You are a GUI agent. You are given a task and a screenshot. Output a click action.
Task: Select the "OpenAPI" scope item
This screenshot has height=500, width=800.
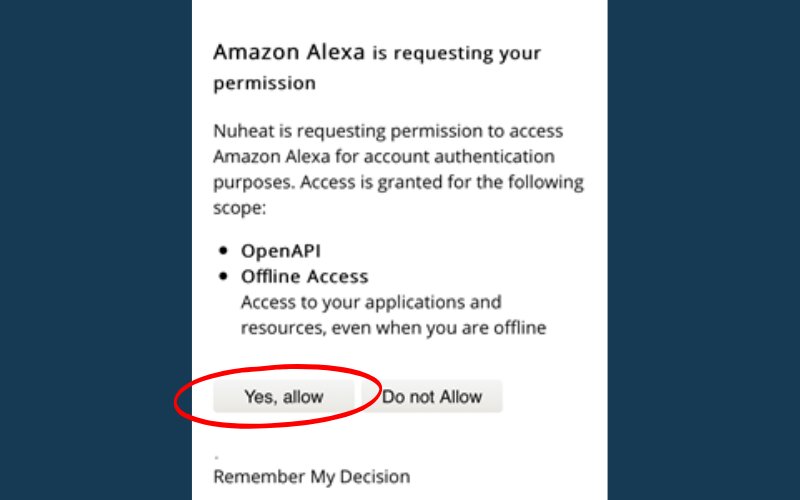[x=282, y=250]
